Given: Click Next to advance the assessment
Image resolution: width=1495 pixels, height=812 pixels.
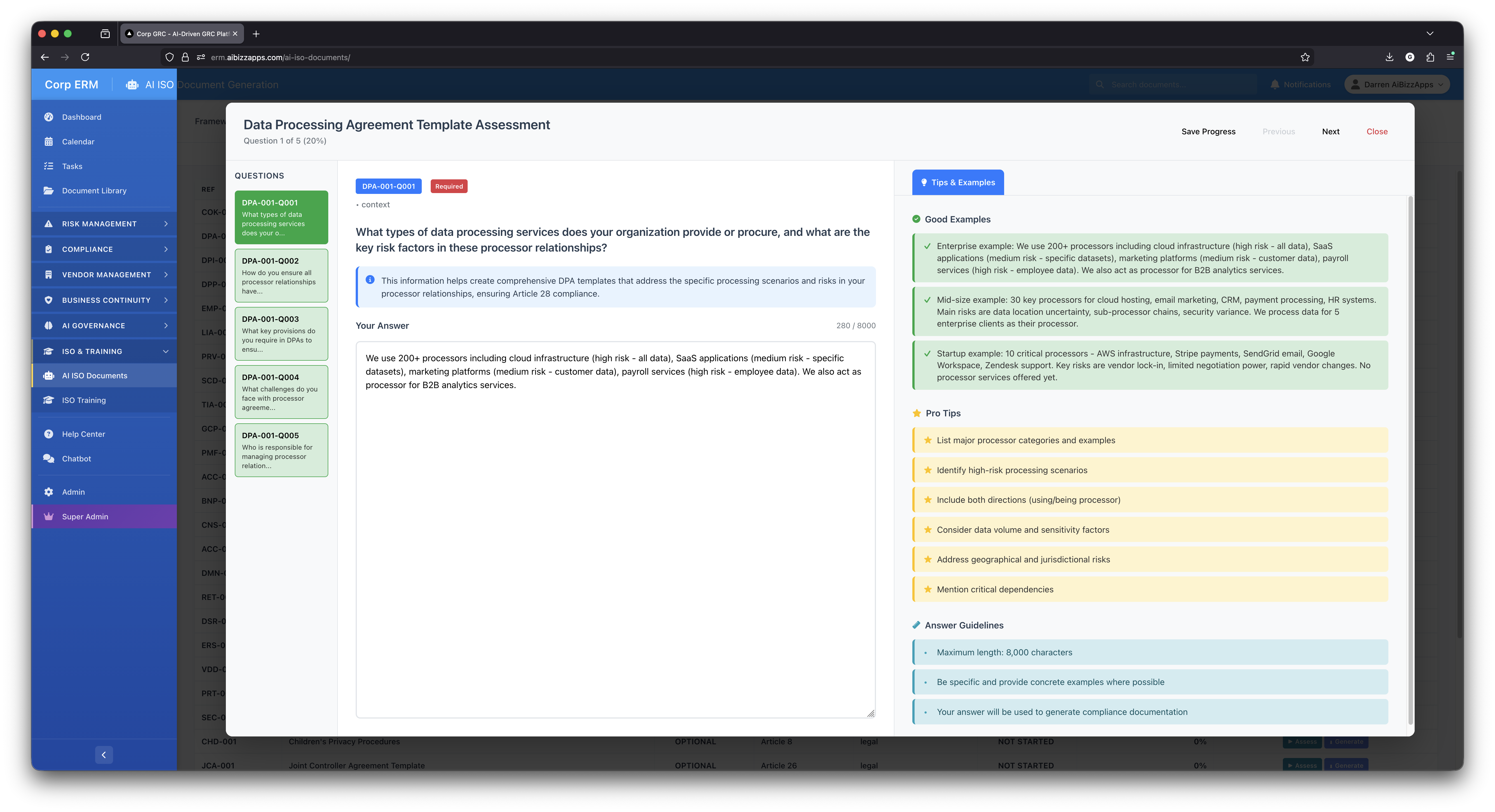Looking at the screenshot, I should click(x=1331, y=131).
